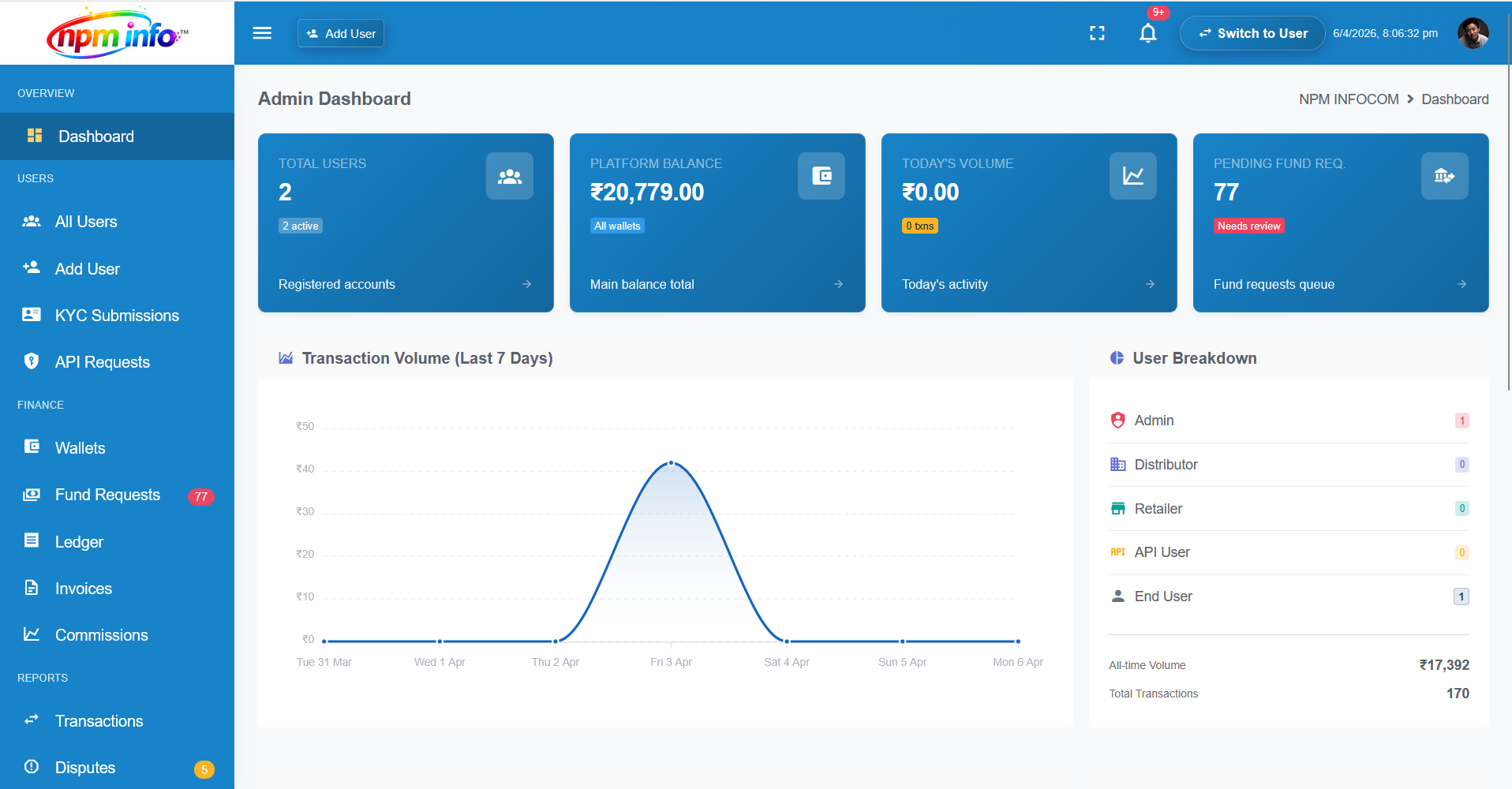Click the user profile avatar picture
This screenshot has width=1512, height=789.
click(x=1473, y=33)
